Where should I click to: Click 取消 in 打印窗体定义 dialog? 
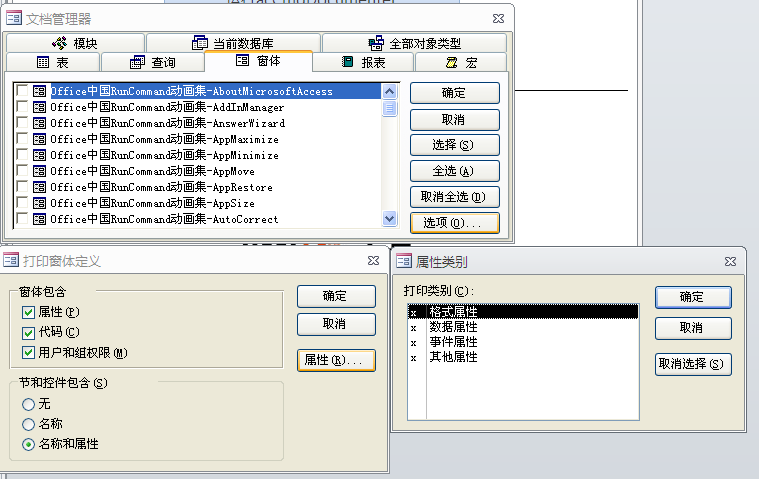pos(336,324)
